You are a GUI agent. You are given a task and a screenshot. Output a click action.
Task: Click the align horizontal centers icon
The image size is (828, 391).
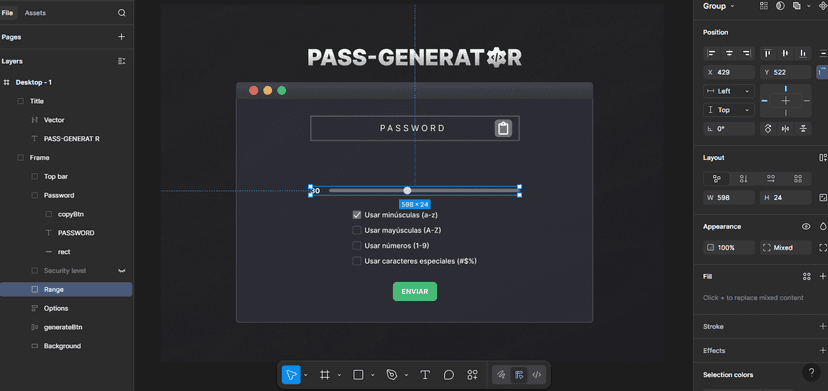tap(729, 53)
